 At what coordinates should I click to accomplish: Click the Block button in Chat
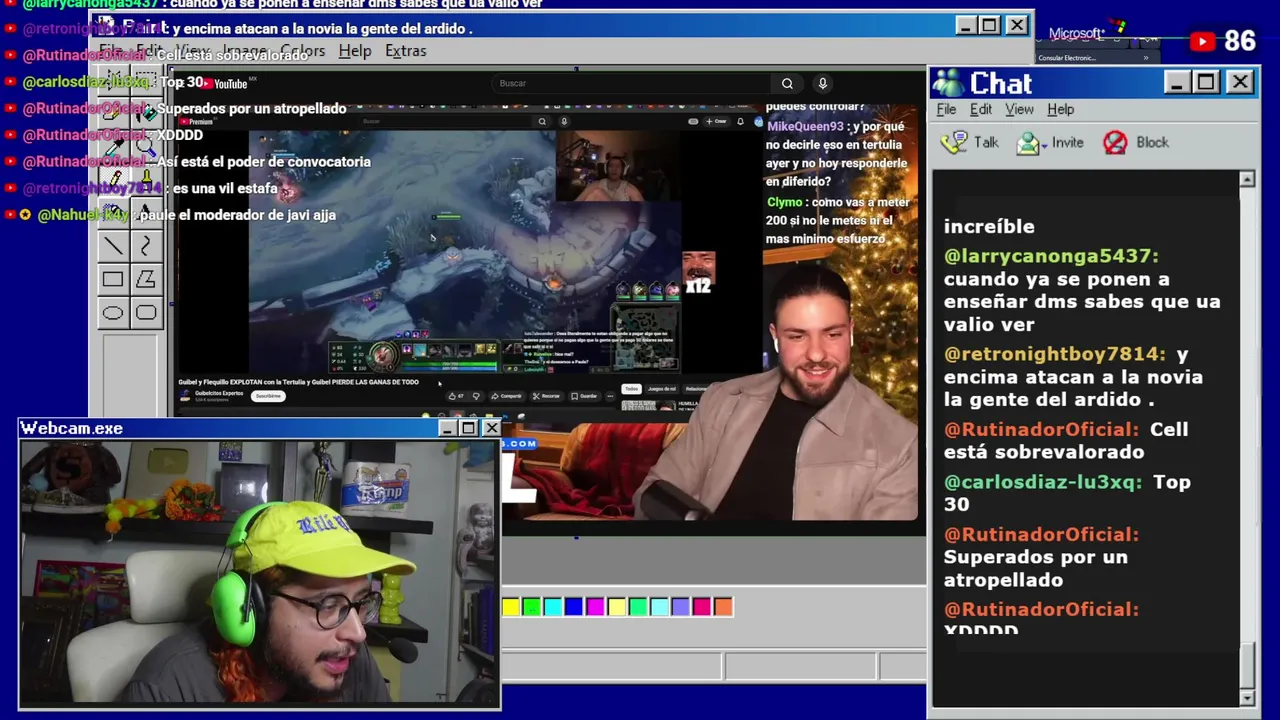(x=1136, y=142)
